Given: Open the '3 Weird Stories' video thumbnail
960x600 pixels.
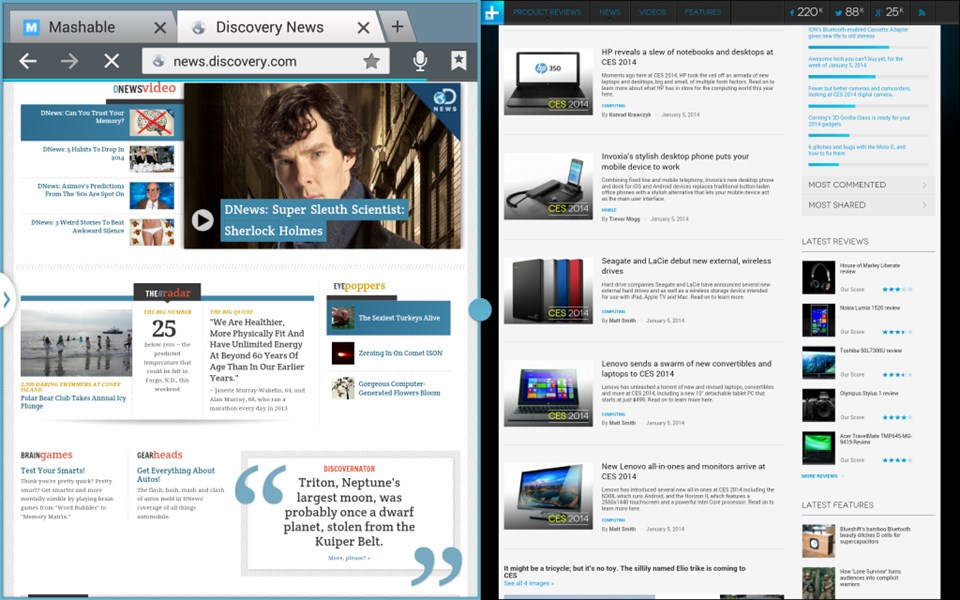Looking at the screenshot, I should click(x=152, y=232).
